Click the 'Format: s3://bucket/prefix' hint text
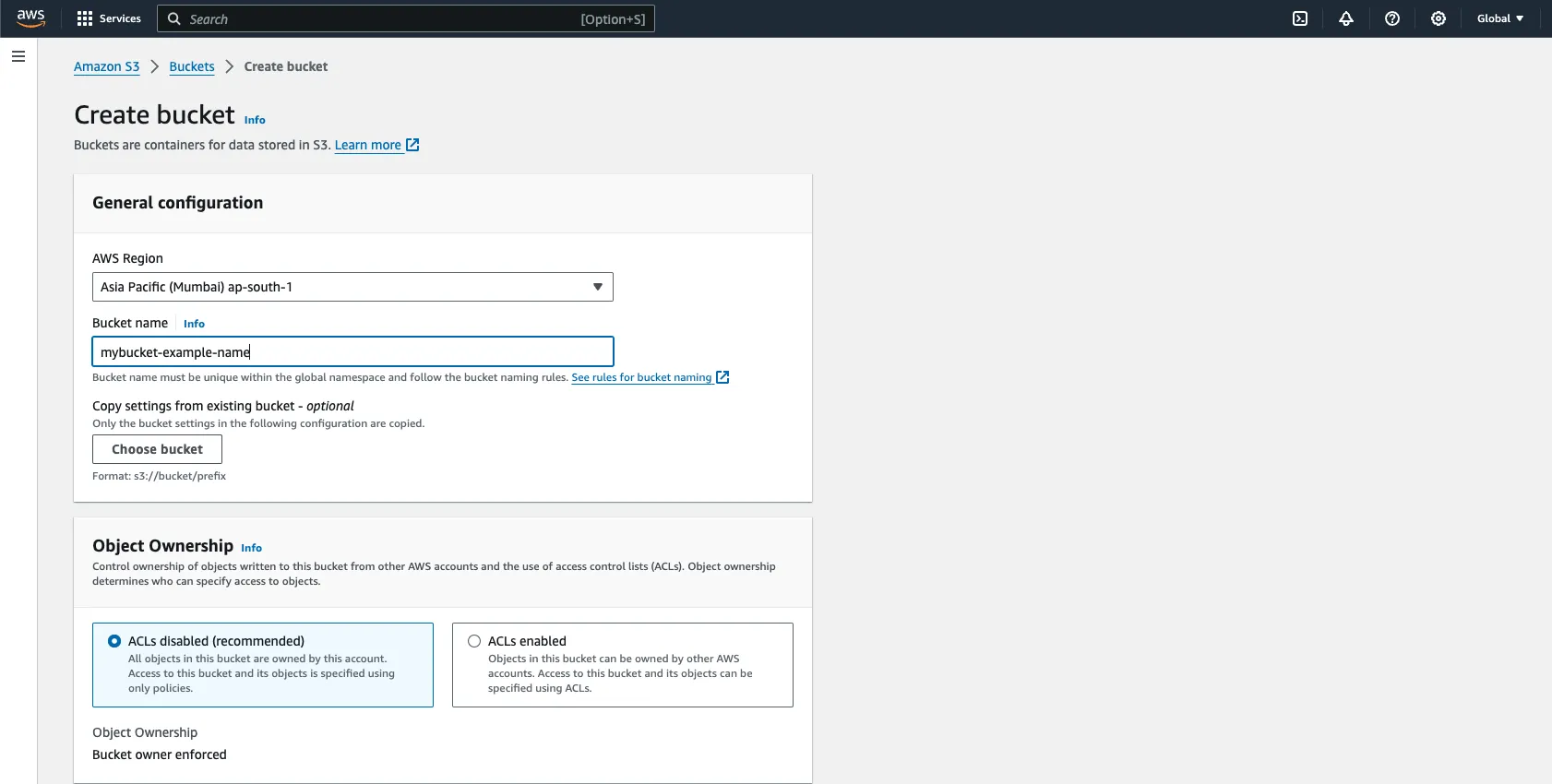This screenshot has width=1552, height=784. 159,476
